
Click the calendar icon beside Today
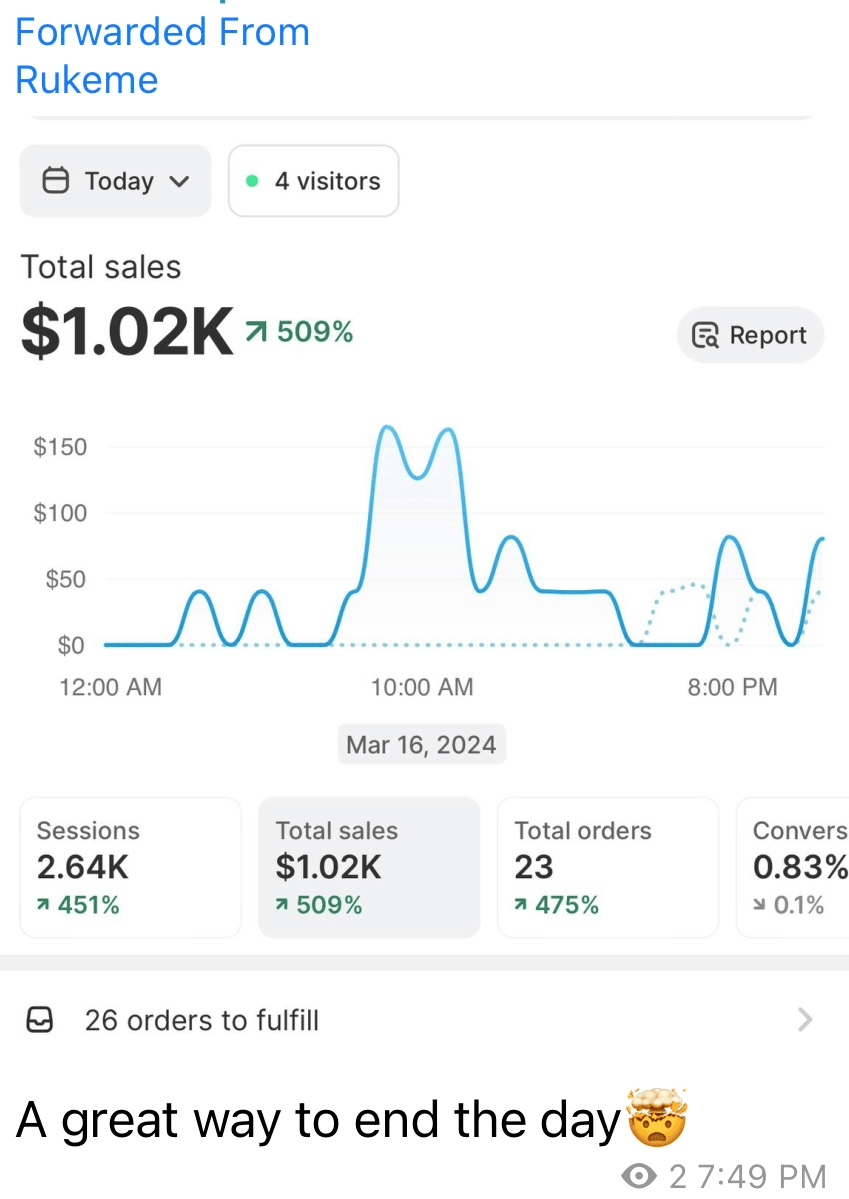[55, 181]
